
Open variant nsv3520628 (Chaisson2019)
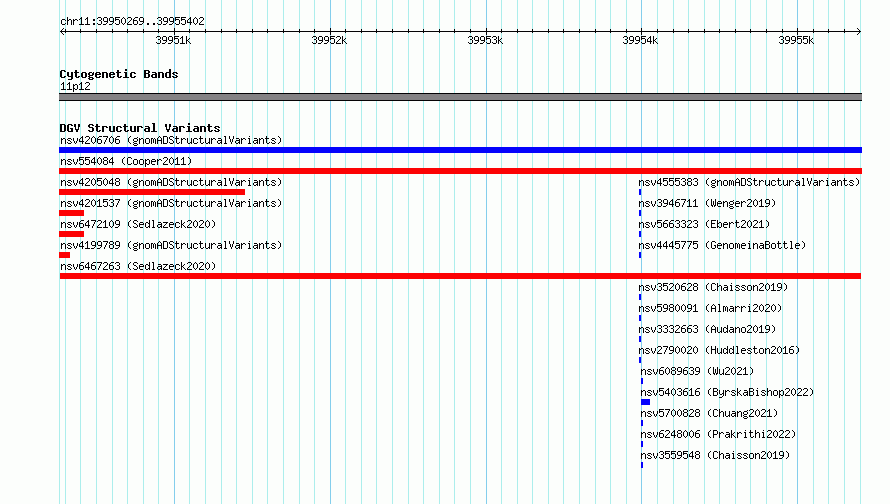(x=713, y=287)
